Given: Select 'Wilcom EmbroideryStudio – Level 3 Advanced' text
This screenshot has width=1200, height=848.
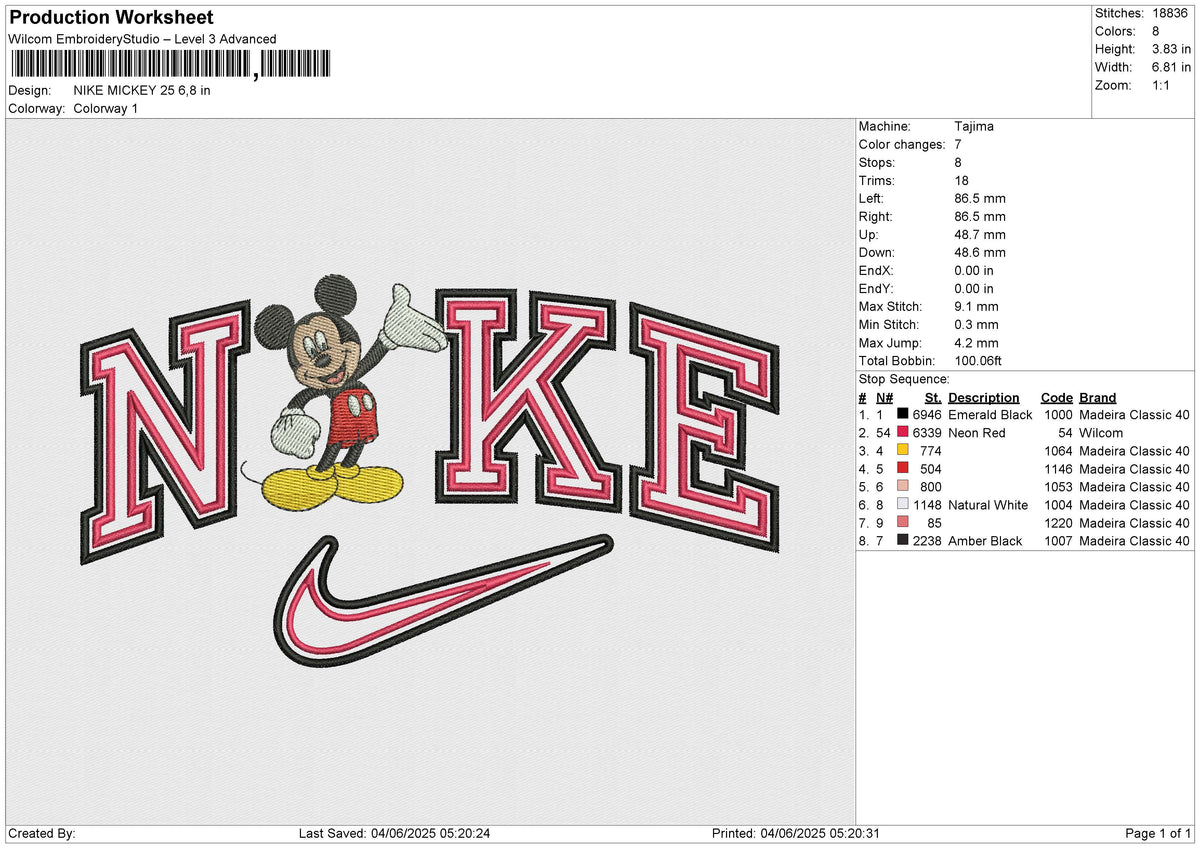Looking at the screenshot, I should tap(142, 39).
